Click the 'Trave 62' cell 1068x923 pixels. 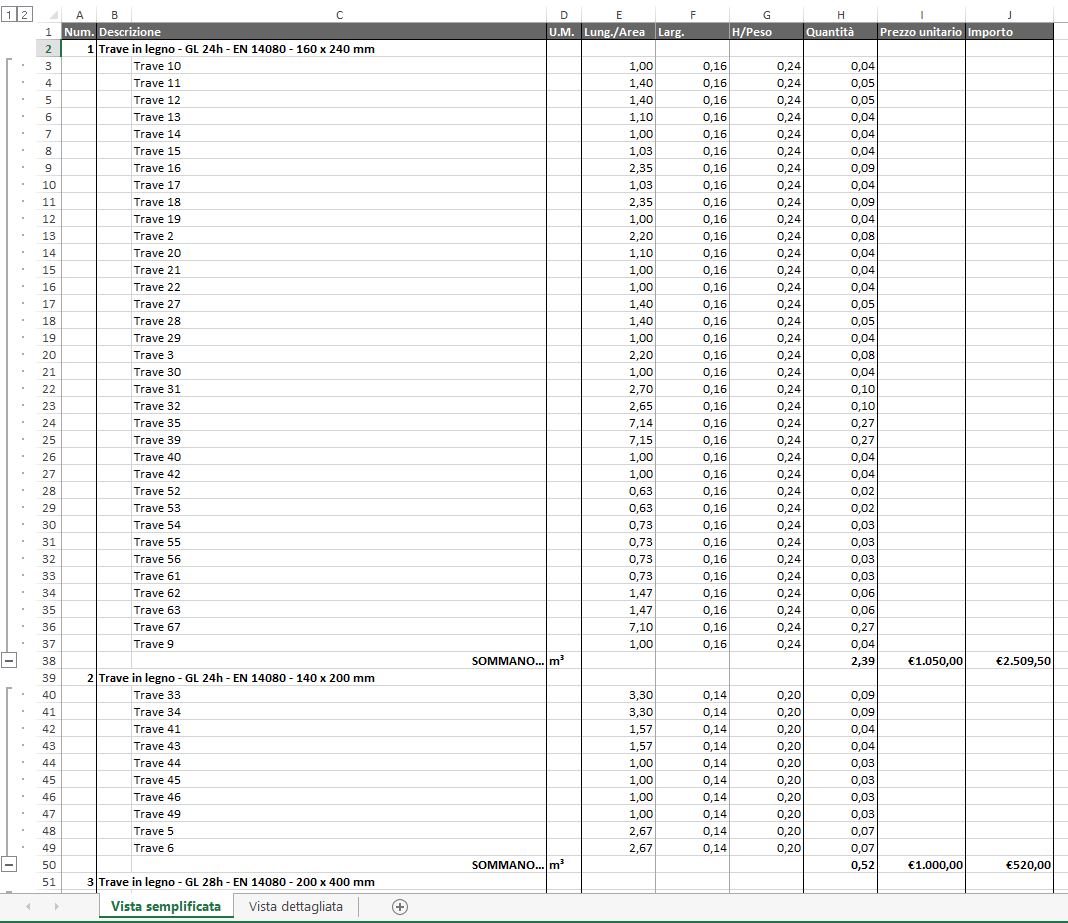coord(339,593)
